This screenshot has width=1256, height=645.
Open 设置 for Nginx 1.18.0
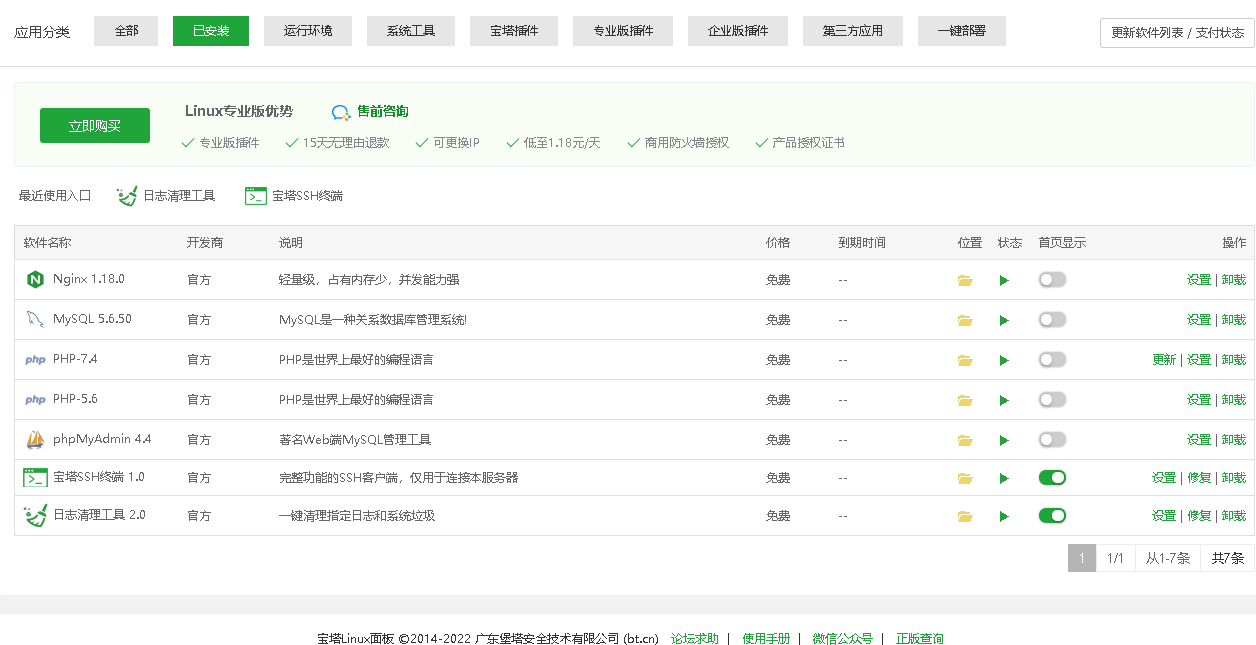(x=1199, y=280)
